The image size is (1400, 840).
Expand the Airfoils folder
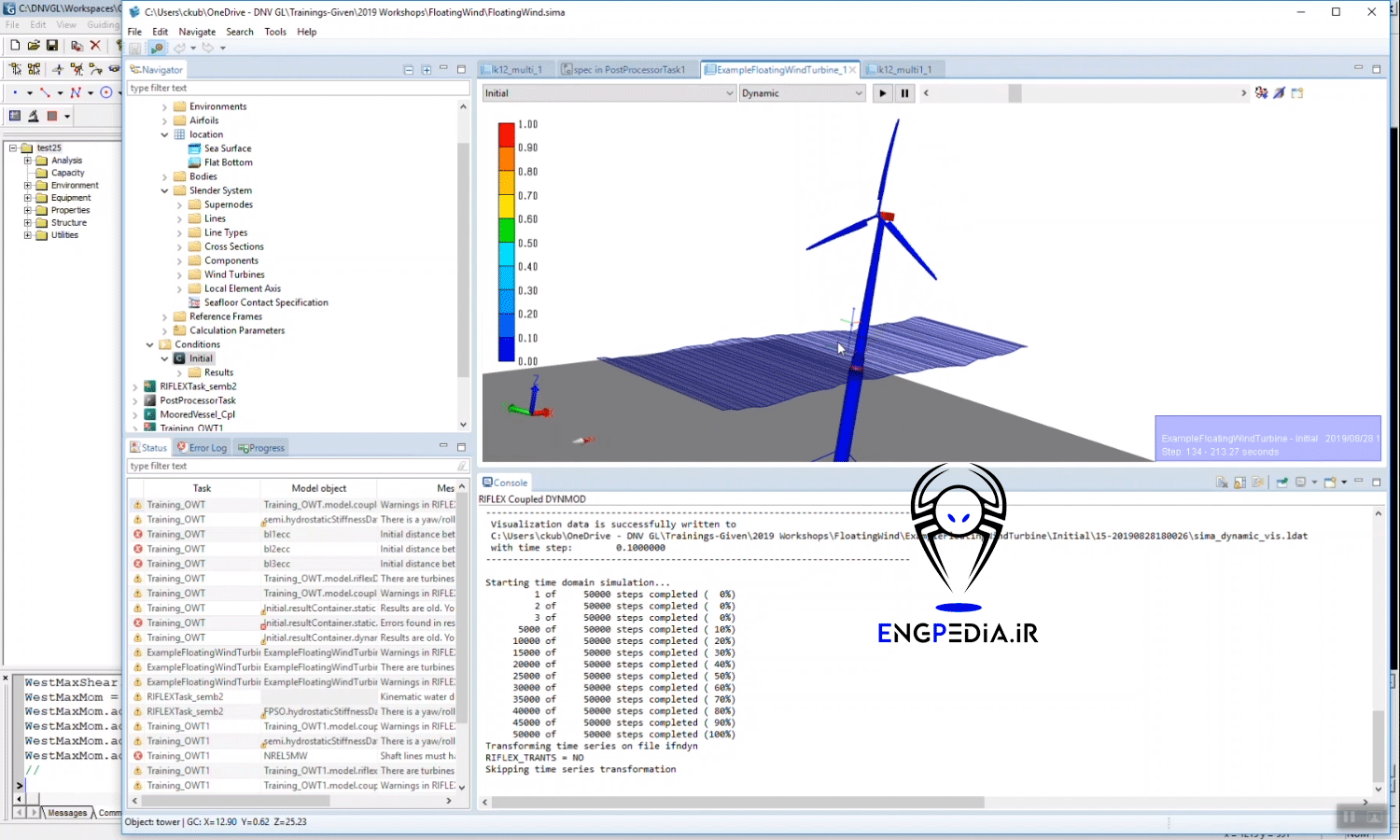point(165,121)
